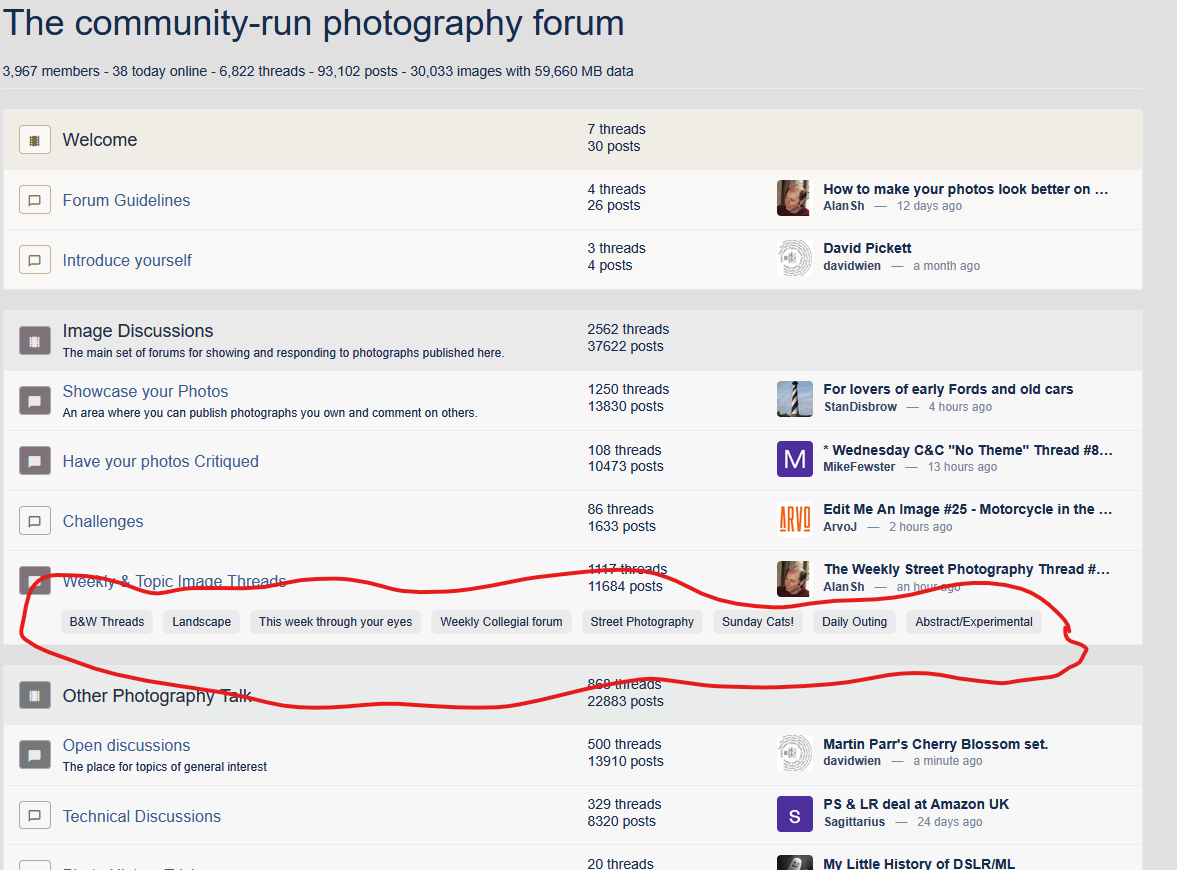Viewport: 1177px width, 870px height.
Task: Select the Abstract/Experimental subforum tag
Action: click(973, 622)
